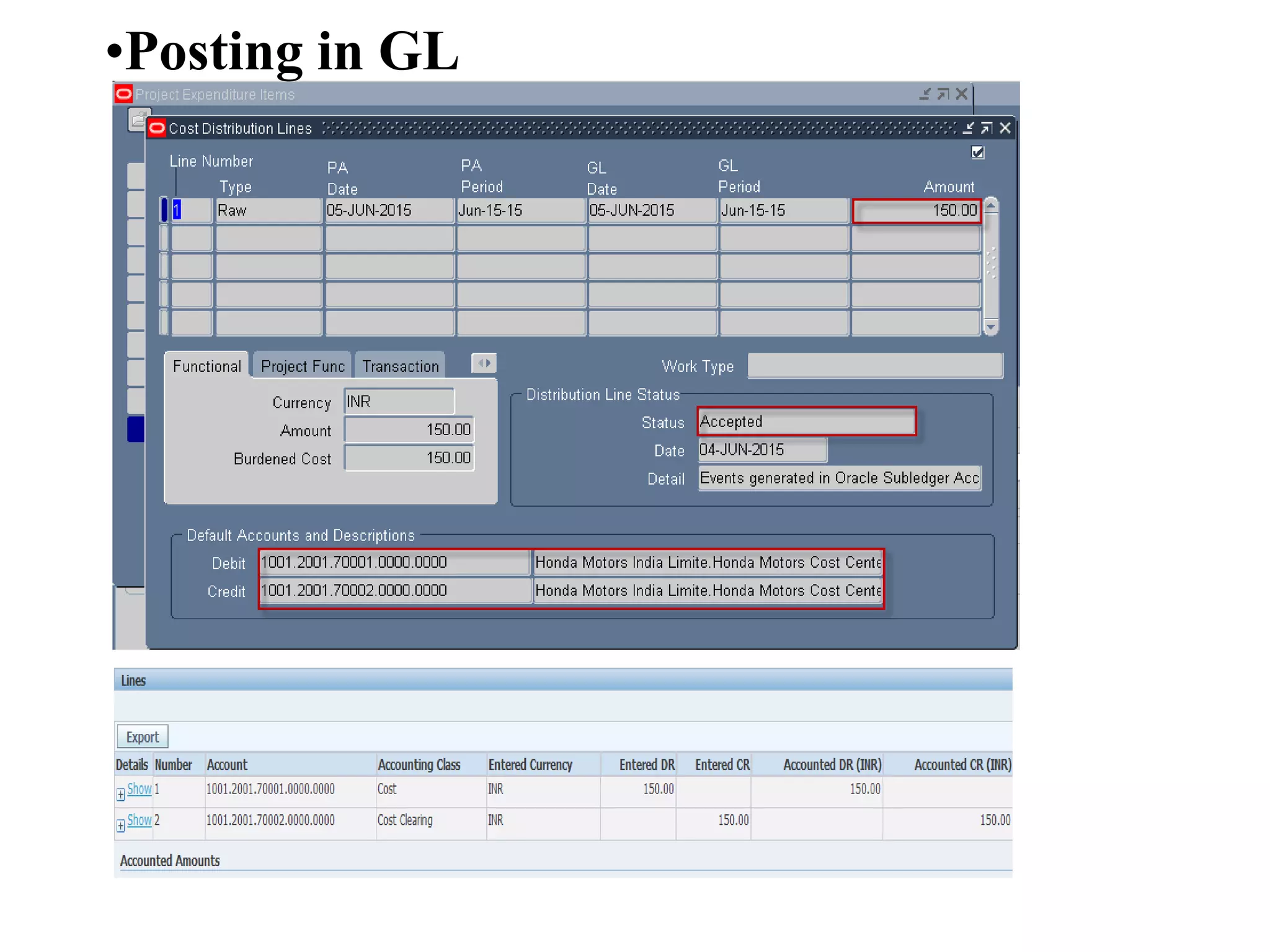Screen dimensions: 1270x952
Task: Click the Oracle icon in Project Expenditure Items title
Action: [124, 94]
